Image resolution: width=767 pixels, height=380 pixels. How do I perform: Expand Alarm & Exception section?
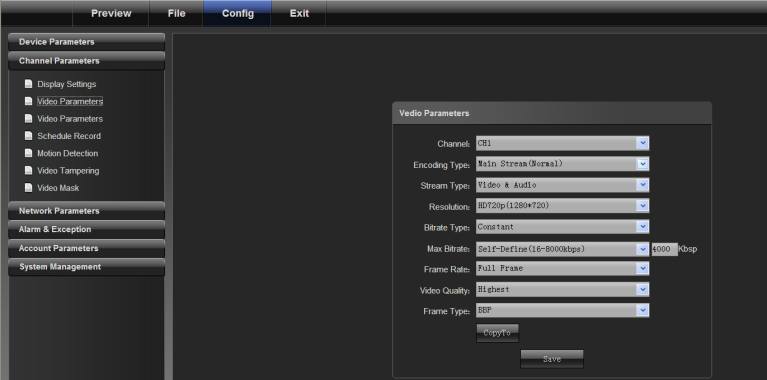pos(87,229)
